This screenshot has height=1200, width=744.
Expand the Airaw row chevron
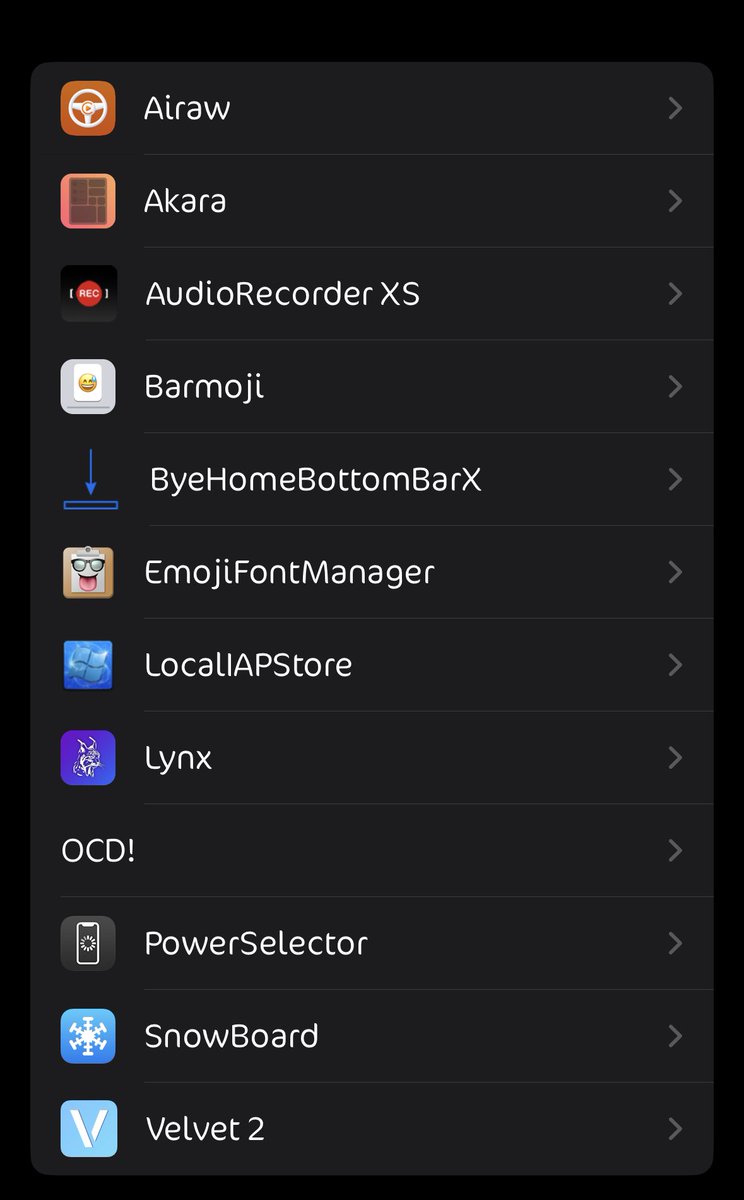click(x=676, y=108)
